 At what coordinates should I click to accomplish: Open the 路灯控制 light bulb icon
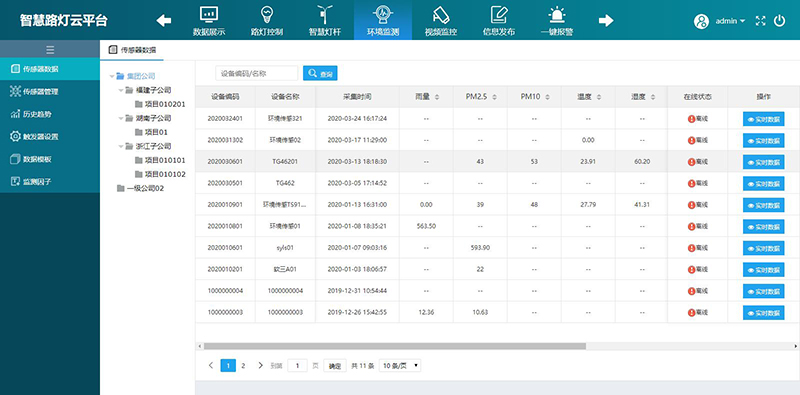pyautogui.click(x=267, y=14)
